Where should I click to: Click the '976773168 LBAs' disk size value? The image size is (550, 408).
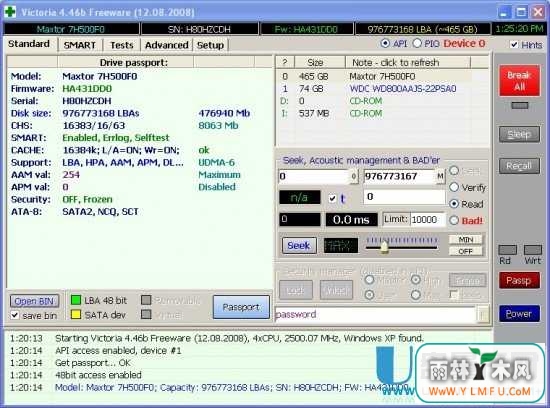tap(101, 113)
